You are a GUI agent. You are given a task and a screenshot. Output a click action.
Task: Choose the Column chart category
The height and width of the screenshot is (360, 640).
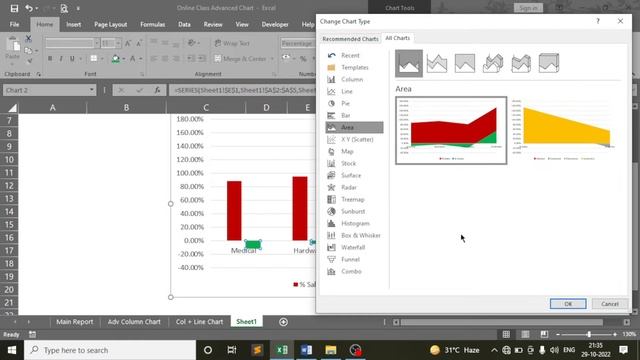(354, 79)
